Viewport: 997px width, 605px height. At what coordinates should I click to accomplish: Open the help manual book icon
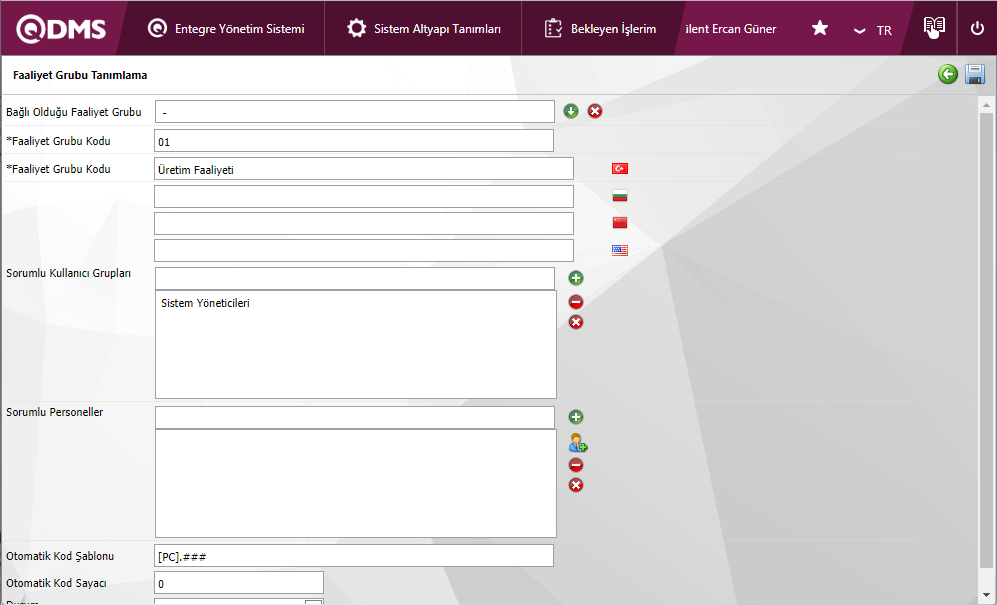click(x=934, y=27)
